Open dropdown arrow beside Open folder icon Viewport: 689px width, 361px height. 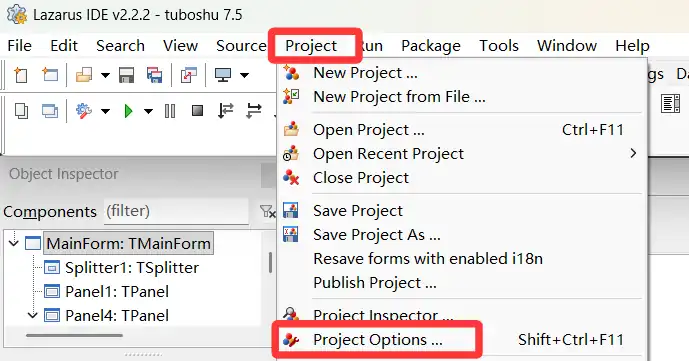pyautogui.click(x=105, y=76)
